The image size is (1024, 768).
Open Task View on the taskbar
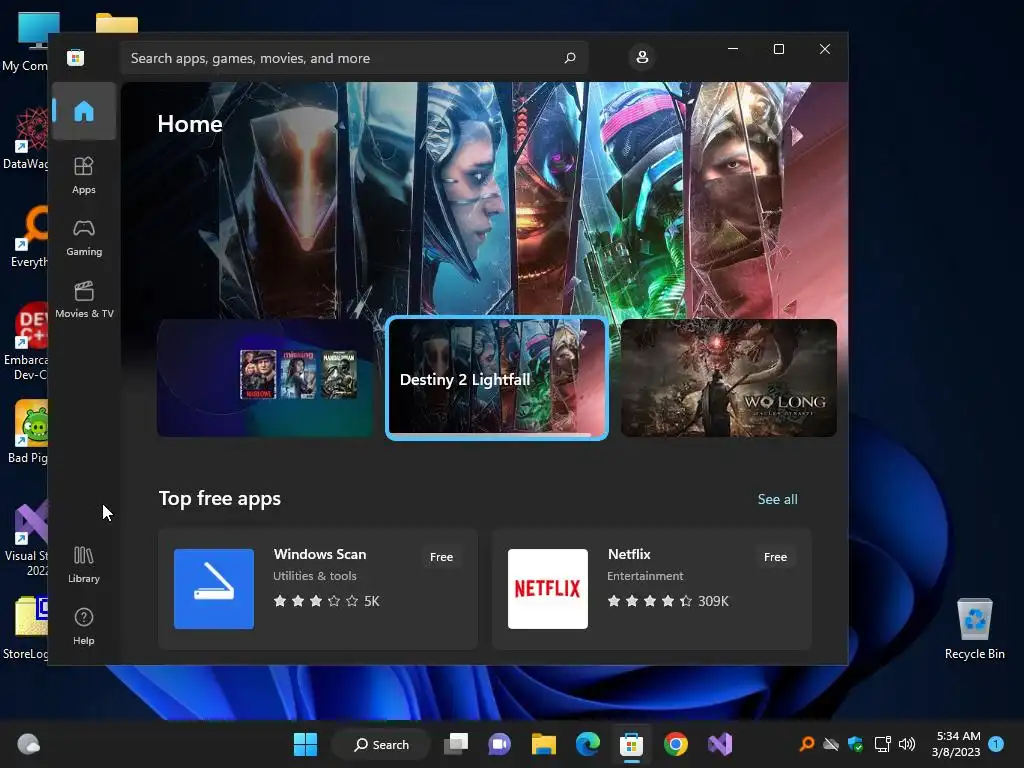tap(456, 744)
